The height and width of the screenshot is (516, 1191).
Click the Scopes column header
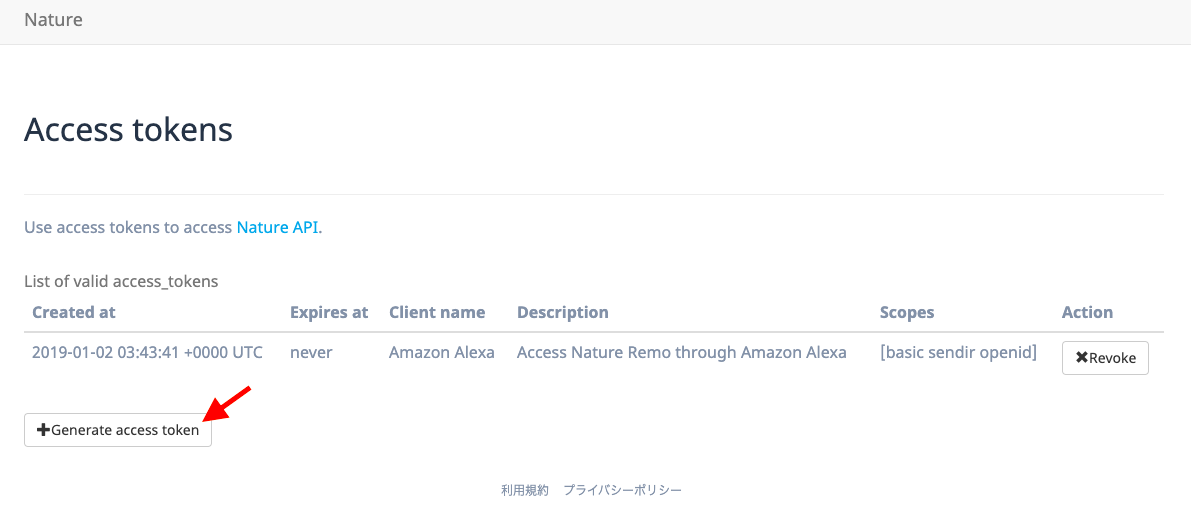[x=907, y=312]
